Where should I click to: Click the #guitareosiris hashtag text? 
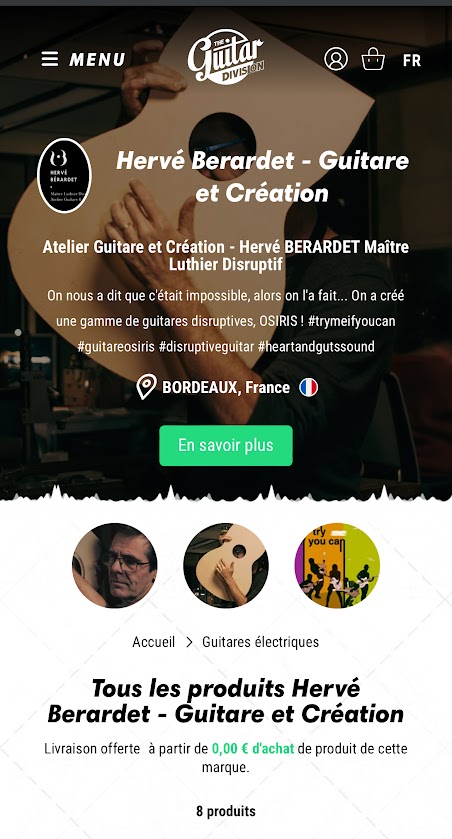click(x=116, y=347)
